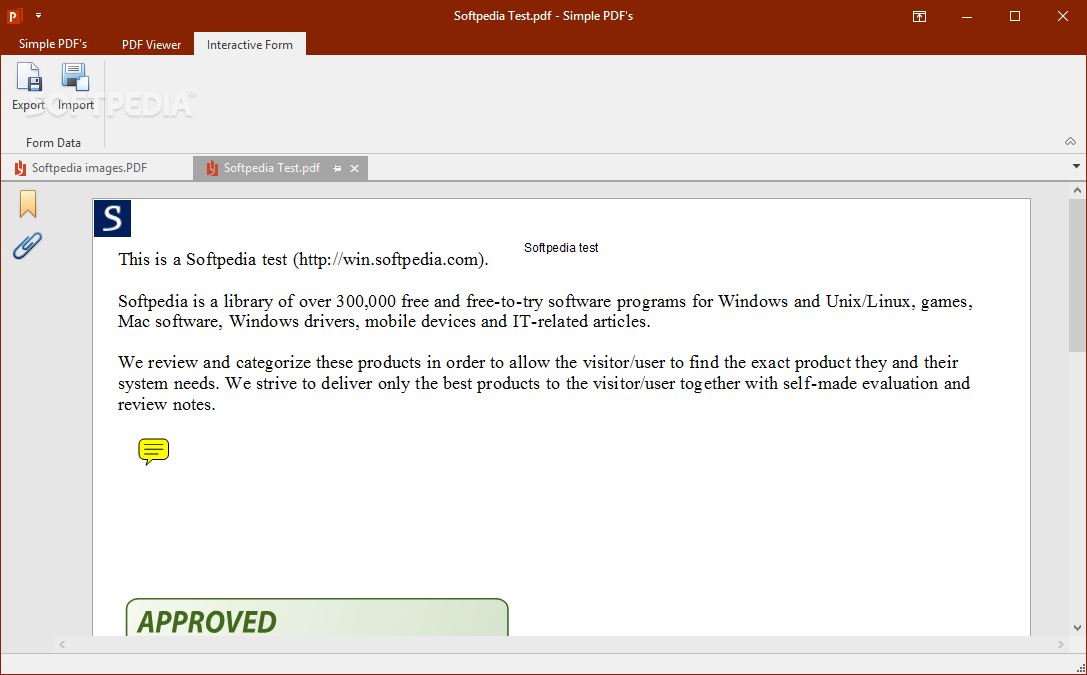Click the horizontal scrollbar left arrow
Screen dimensions: 1087x675
pos(62,645)
